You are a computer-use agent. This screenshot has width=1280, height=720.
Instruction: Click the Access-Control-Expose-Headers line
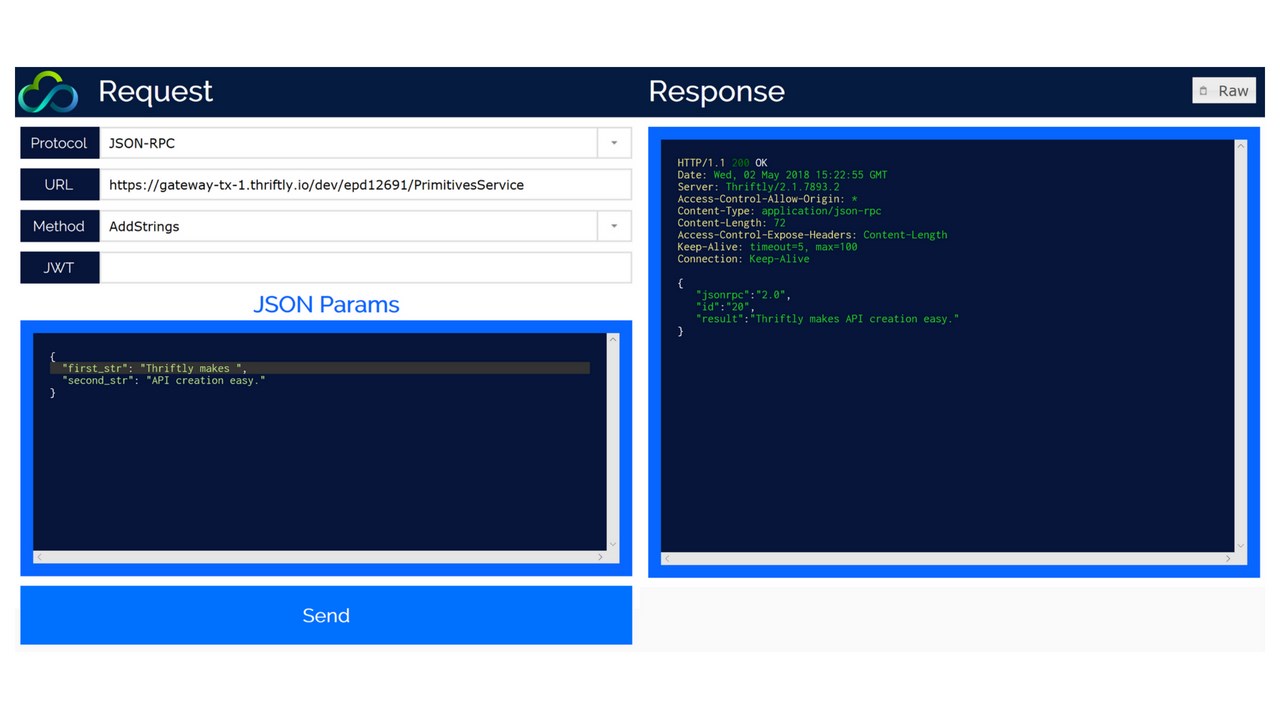[x=812, y=235]
